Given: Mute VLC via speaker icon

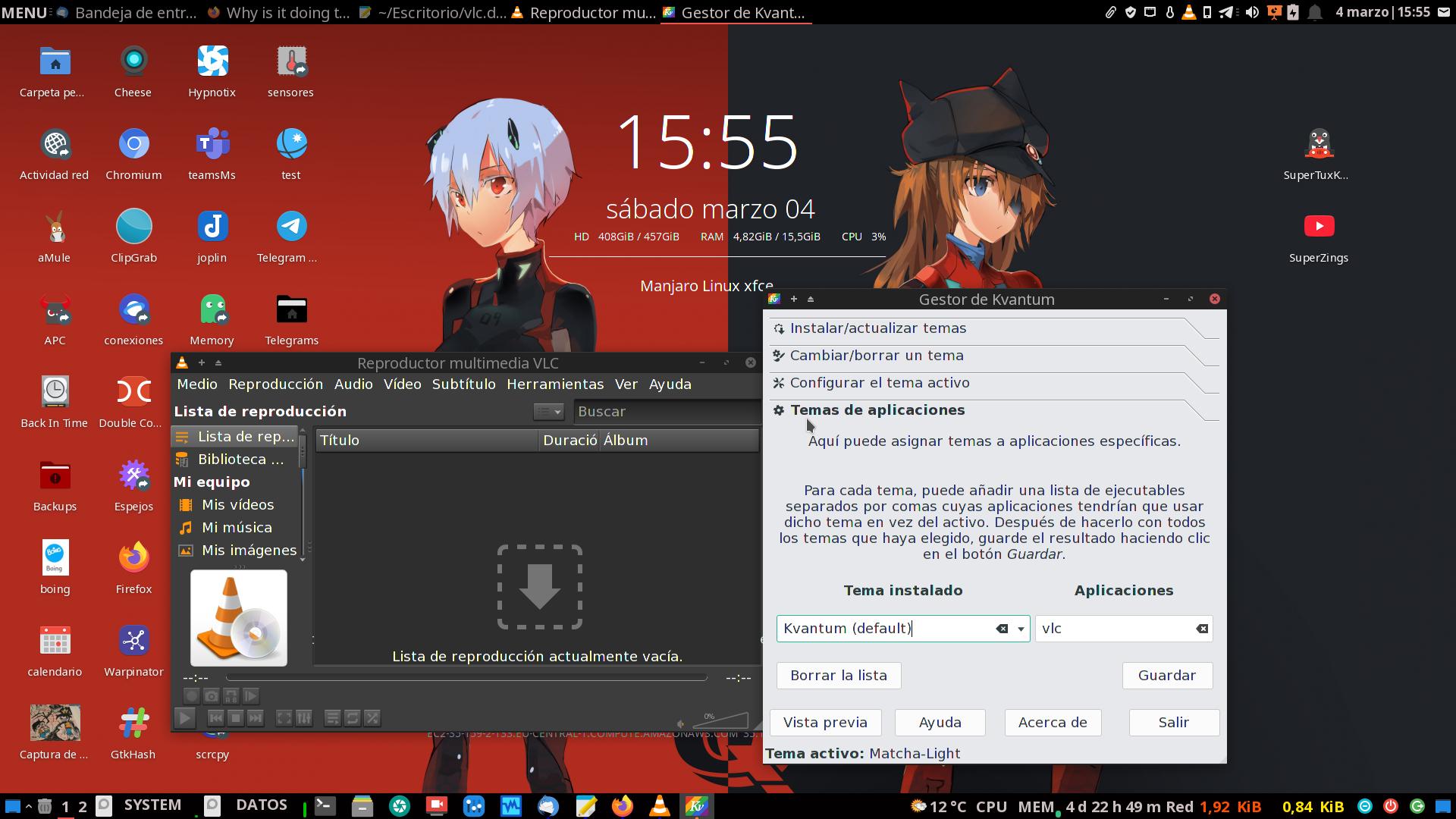Looking at the screenshot, I should click(x=680, y=723).
